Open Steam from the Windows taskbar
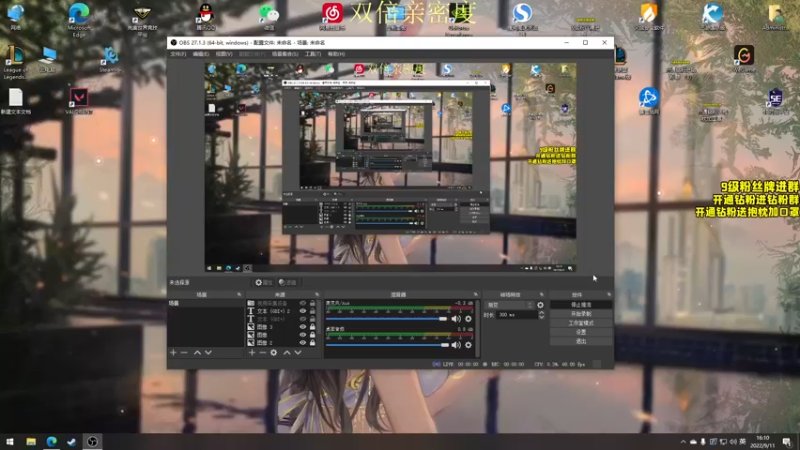800x450 pixels. click(x=71, y=441)
